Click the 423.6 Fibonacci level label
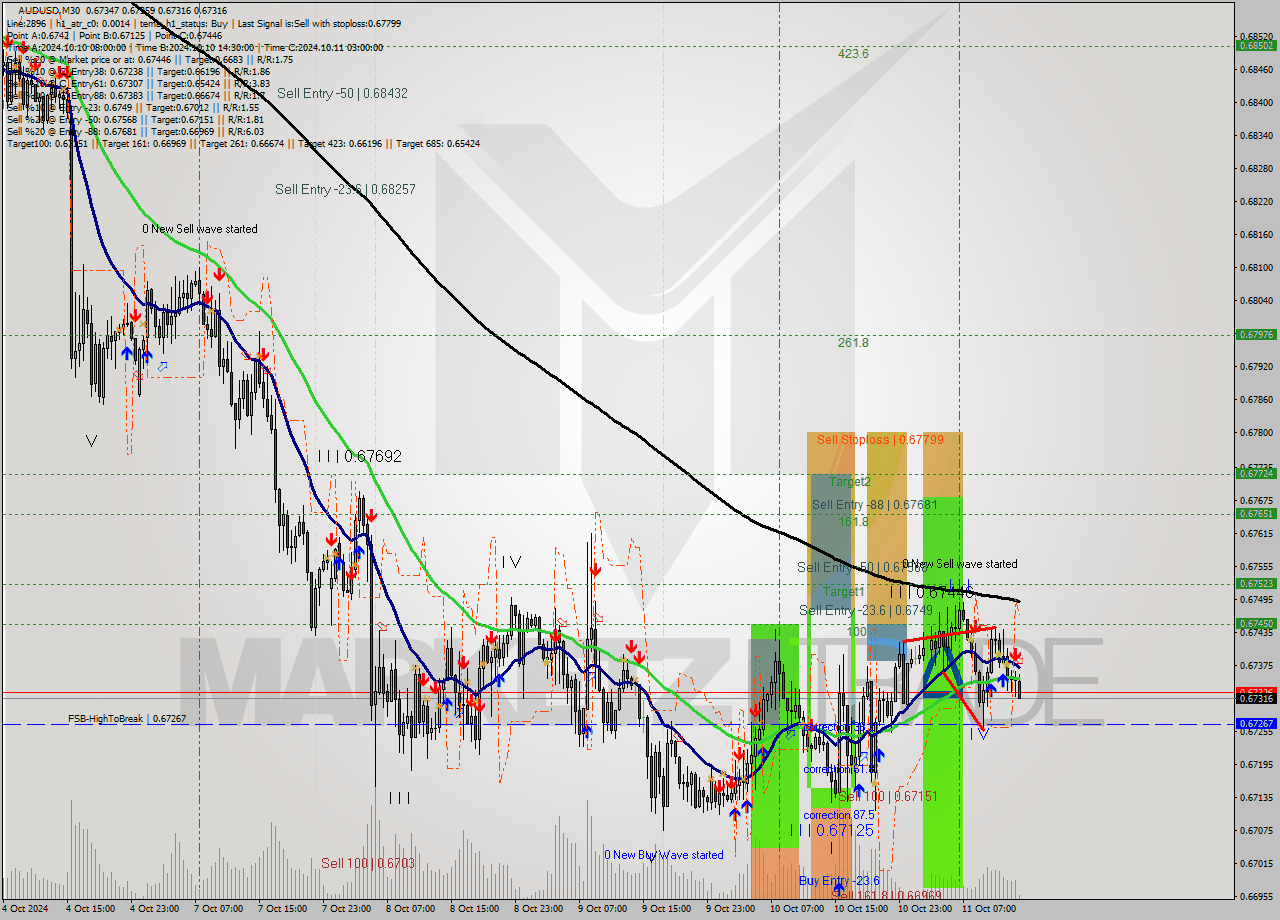1280x920 pixels. [853, 54]
